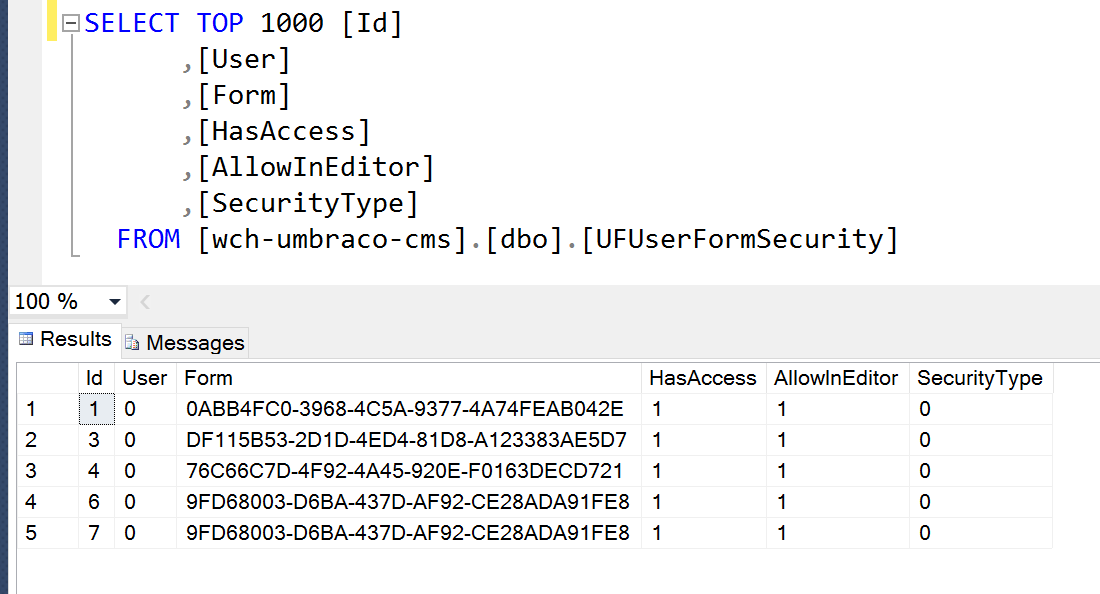The width and height of the screenshot is (1100, 594).
Task: Place cursor on UFUserFormSecurity table name
Action: tap(739, 239)
